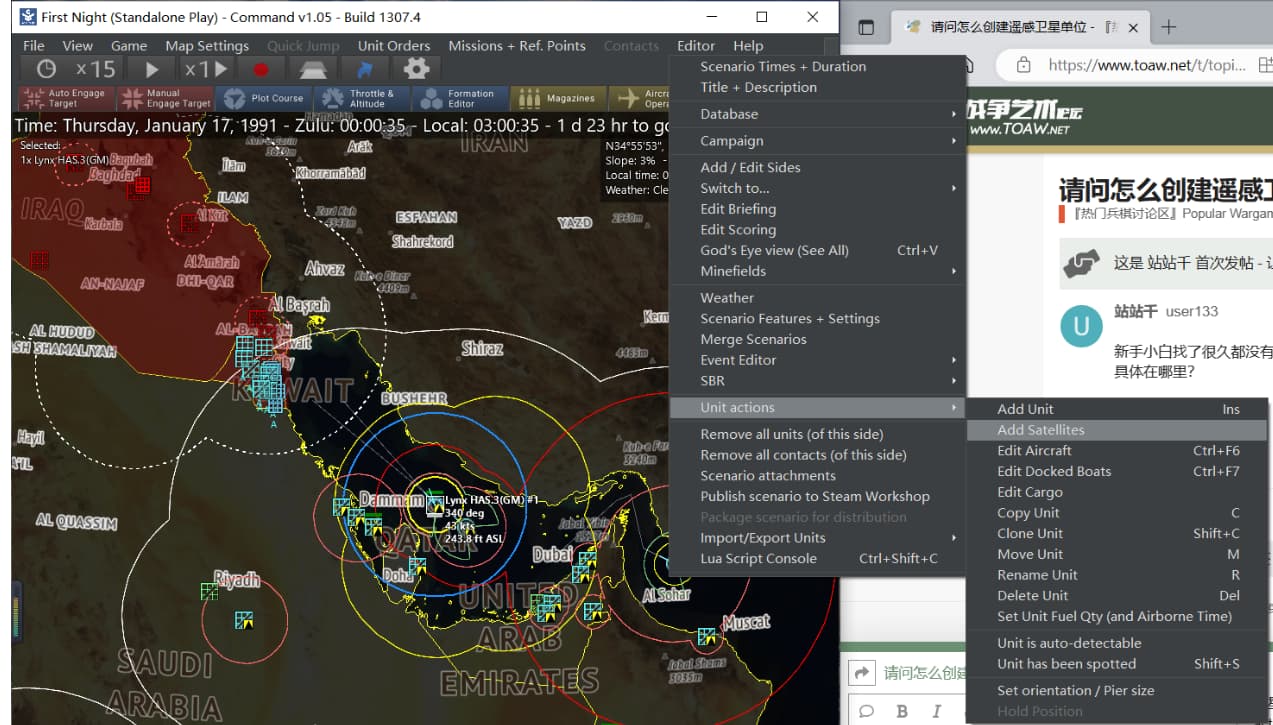This screenshot has height=725, width=1273.
Task: Toggle God's Eye view (See All)
Action: tap(817, 250)
